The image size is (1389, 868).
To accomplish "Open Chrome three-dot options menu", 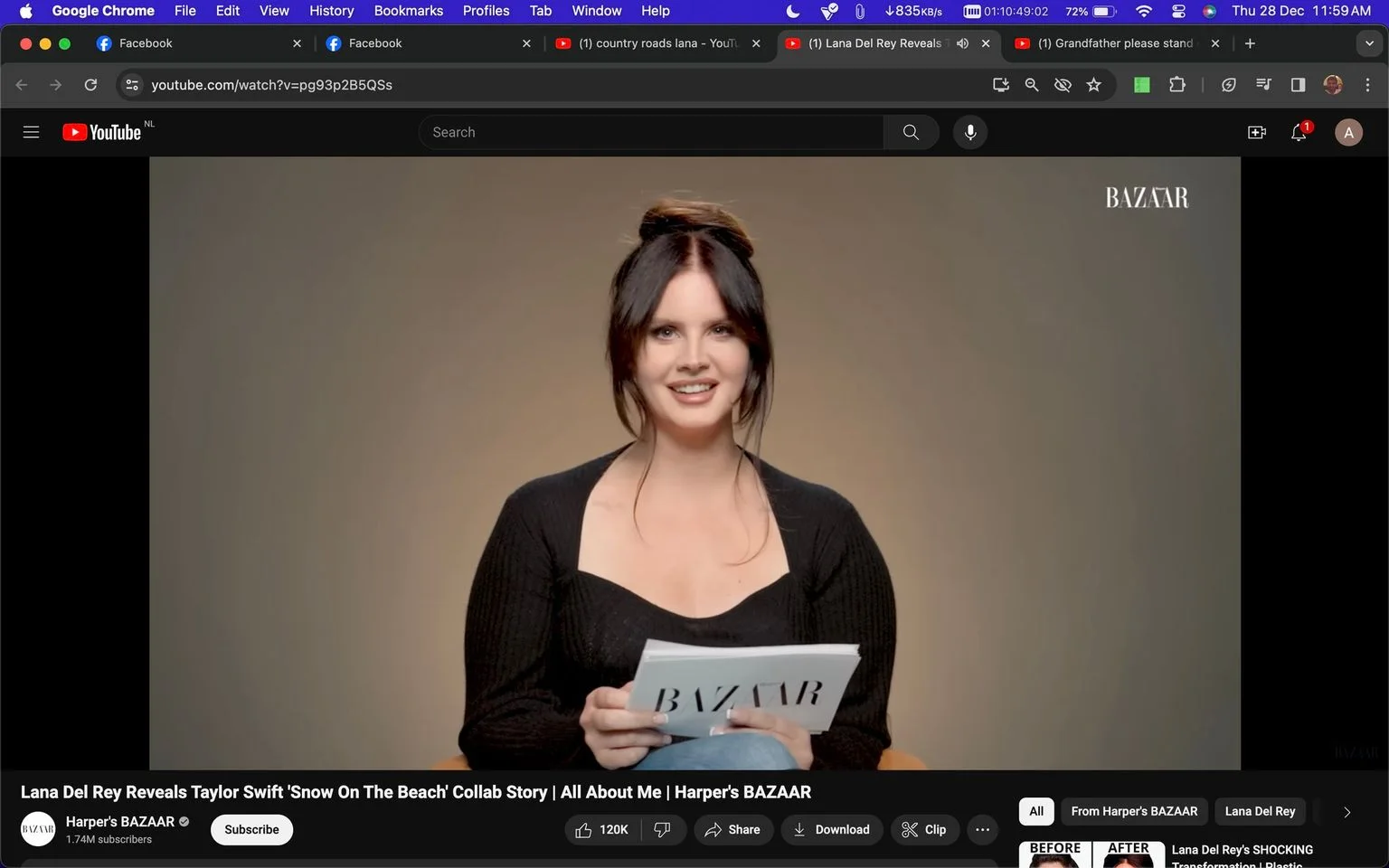I will (x=1367, y=85).
